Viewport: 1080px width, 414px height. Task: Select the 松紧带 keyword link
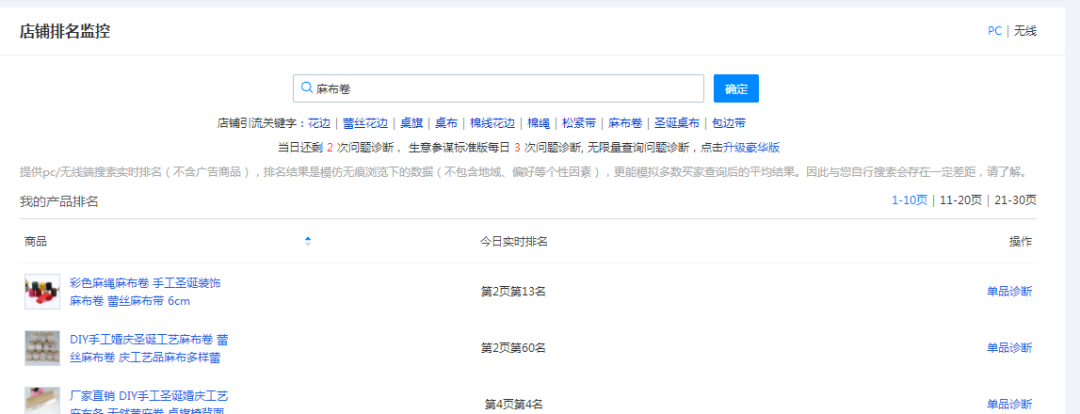578,124
